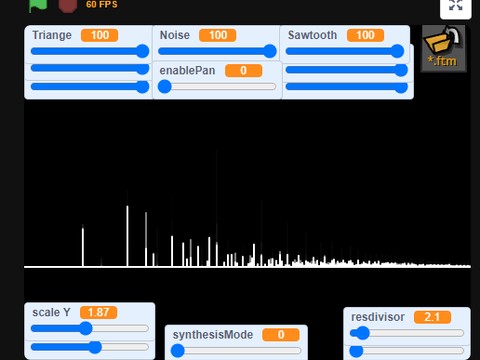480x360 pixels.
Task: Click the slider directly below Triange slider
Action: pos(90,69)
